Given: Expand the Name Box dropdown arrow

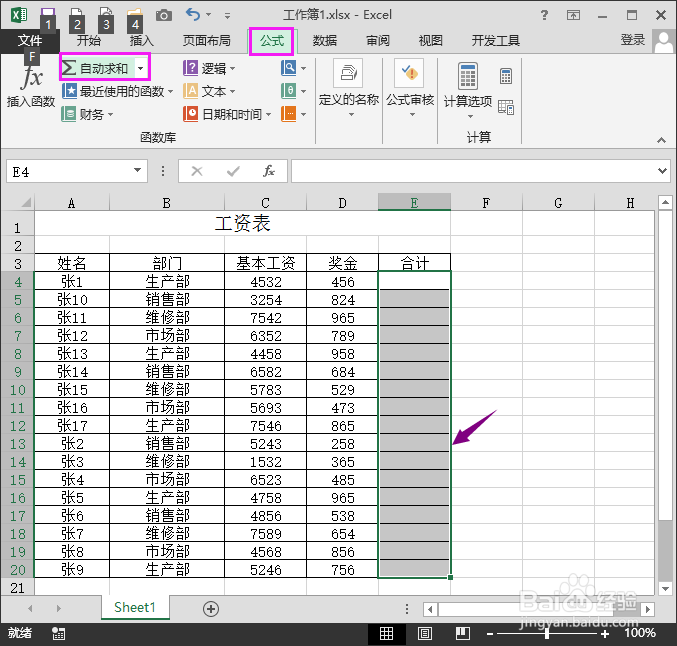Looking at the screenshot, I should (x=137, y=170).
